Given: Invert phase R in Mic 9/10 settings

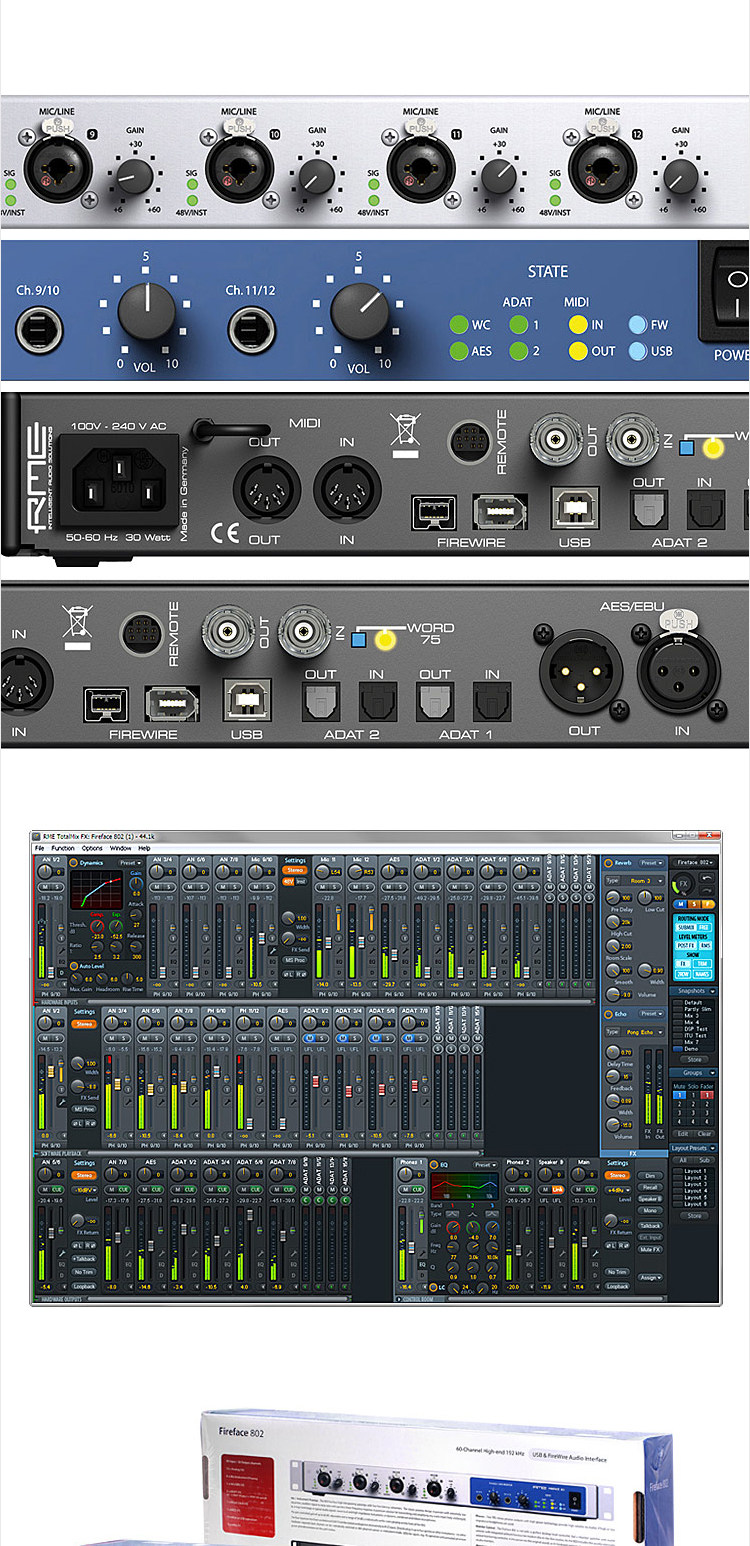Looking at the screenshot, I should pos(300,973).
